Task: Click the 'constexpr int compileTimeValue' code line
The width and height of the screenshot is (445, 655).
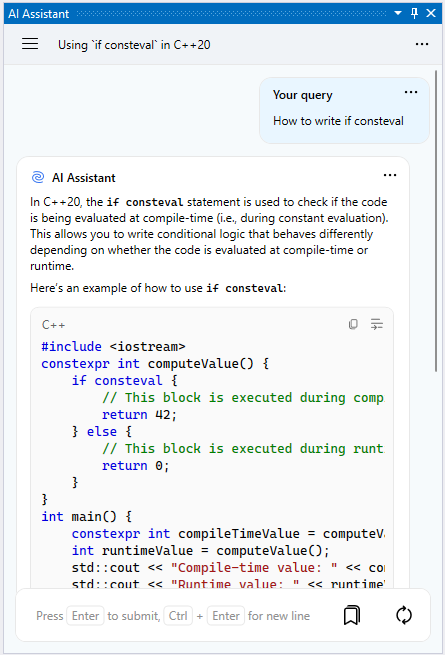Action: (x=228, y=533)
